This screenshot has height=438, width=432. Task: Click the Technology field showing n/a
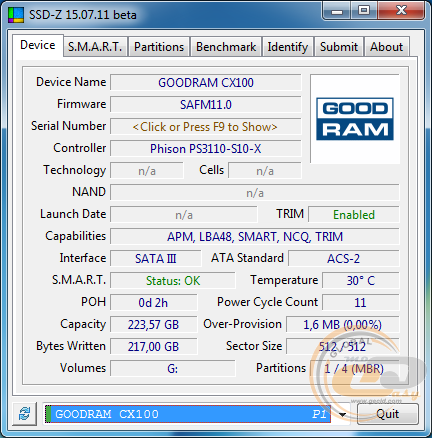(147, 171)
